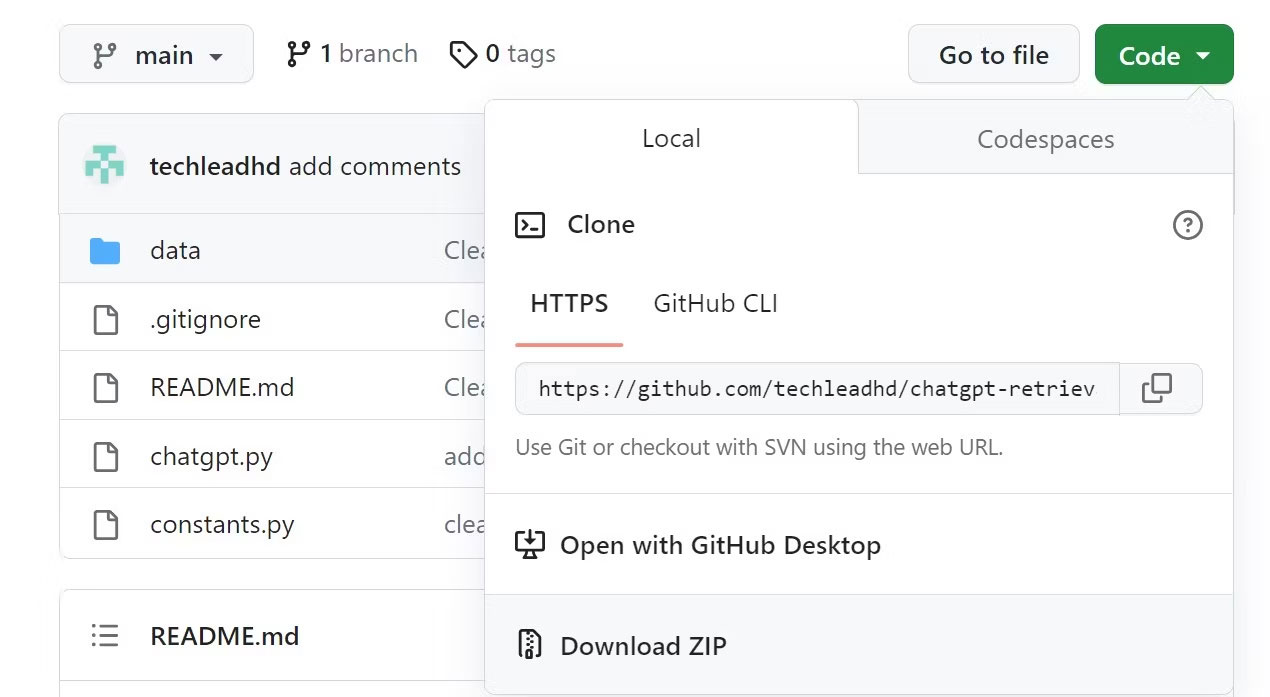
Task: View the 1 branch link
Action: point(352,54)
